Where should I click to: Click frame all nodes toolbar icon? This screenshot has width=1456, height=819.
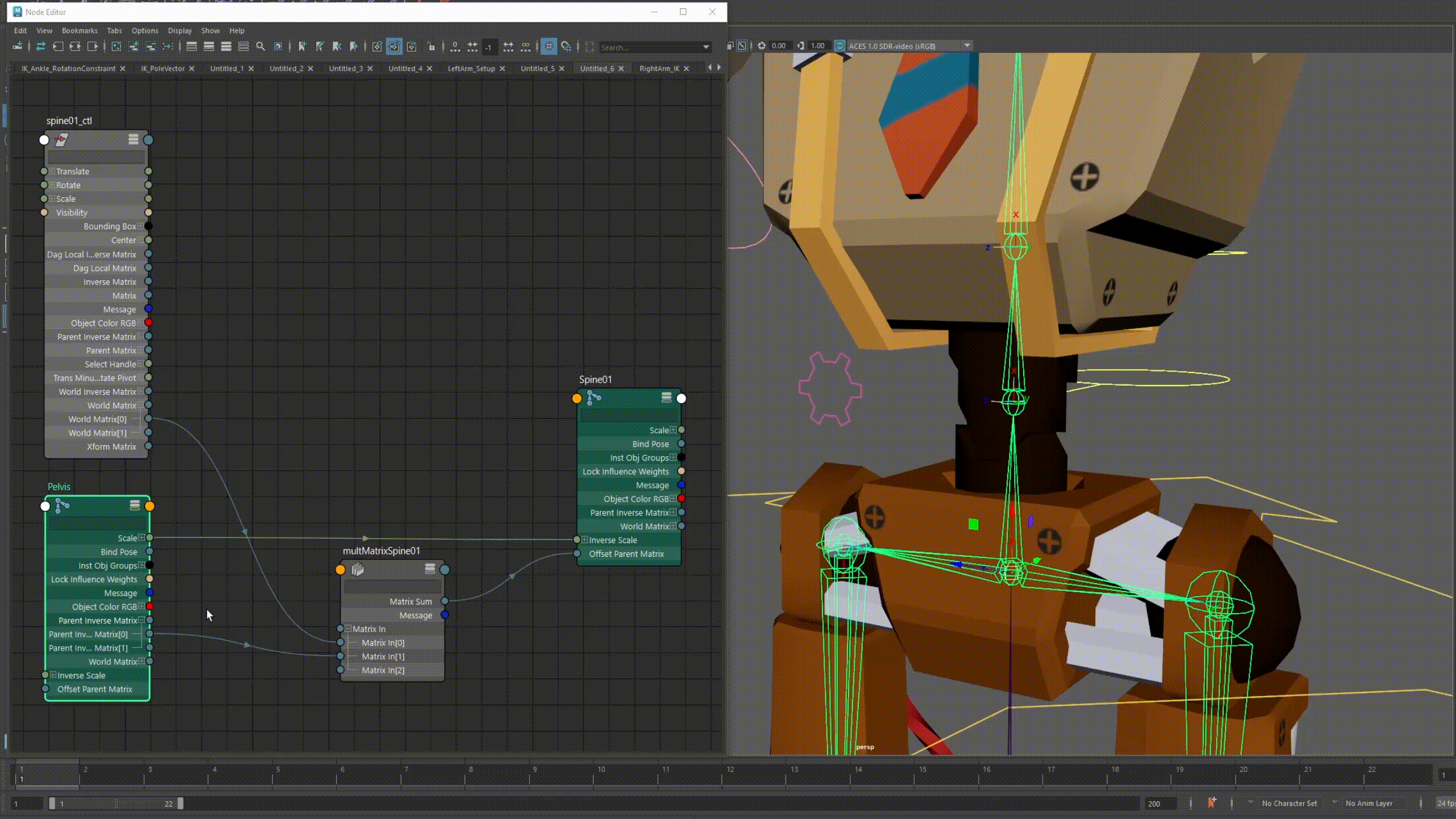point(116,47)
